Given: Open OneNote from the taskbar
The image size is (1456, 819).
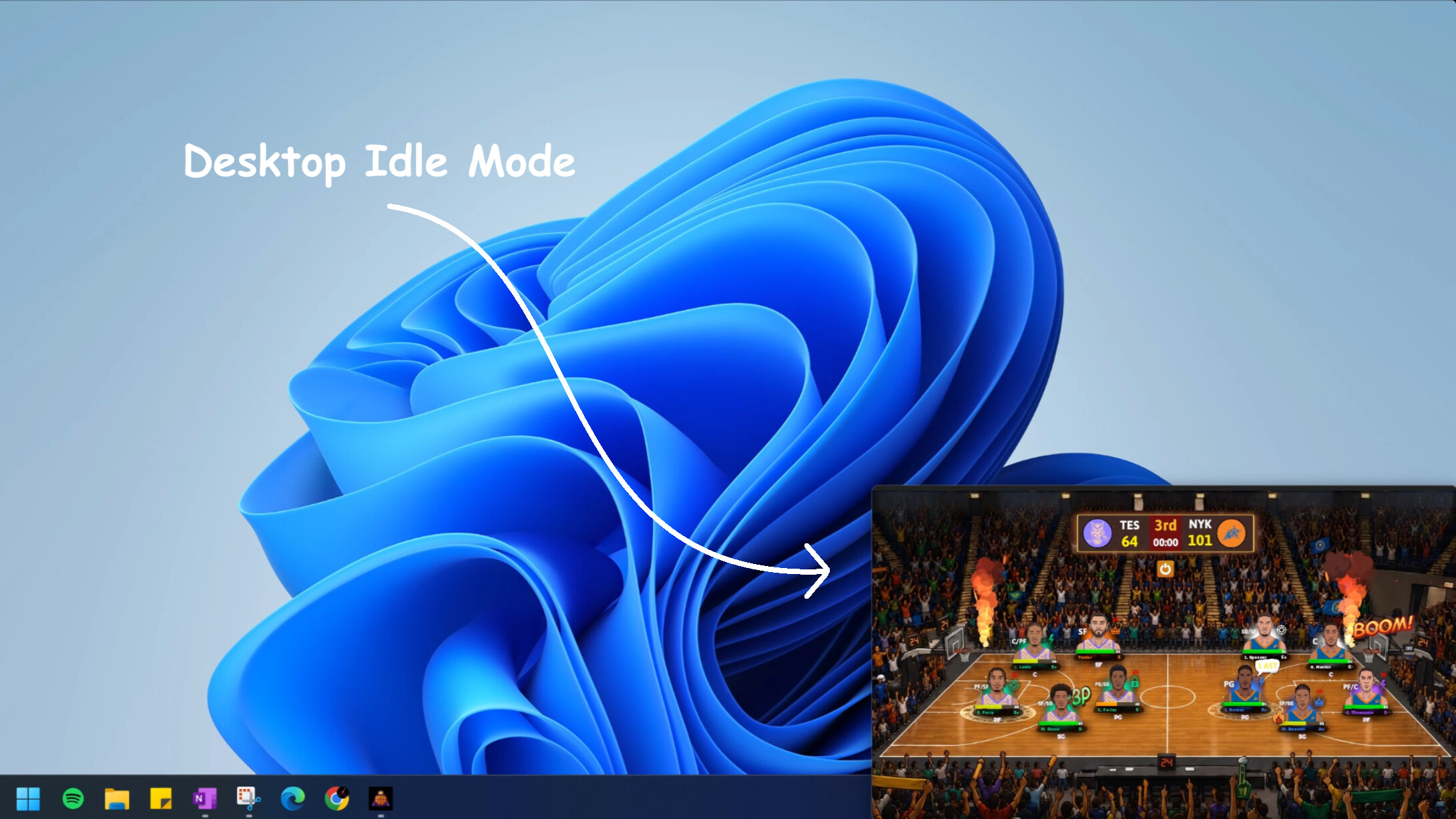Looking at the screenshot, I should pos(205,798).
